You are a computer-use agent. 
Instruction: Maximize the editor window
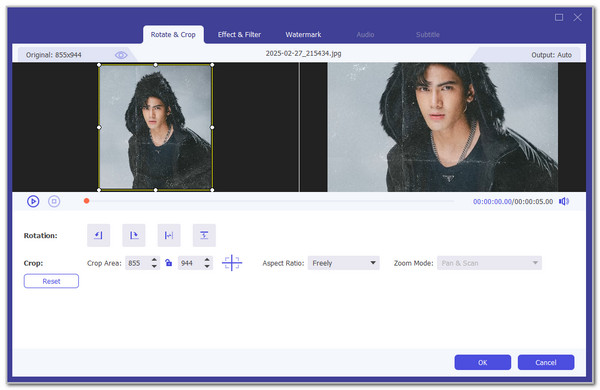coord(559,17)
